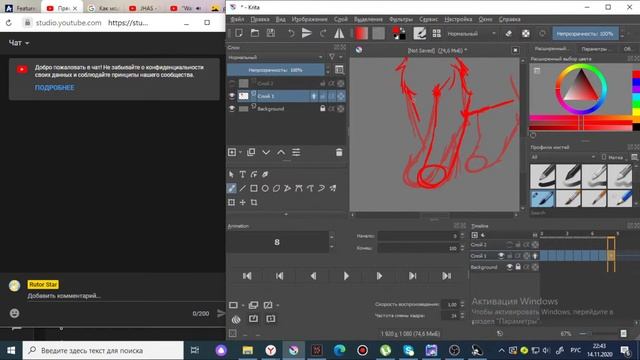Open the Файл menu
The height and width of the screenshot is (360, 640).
237,19
